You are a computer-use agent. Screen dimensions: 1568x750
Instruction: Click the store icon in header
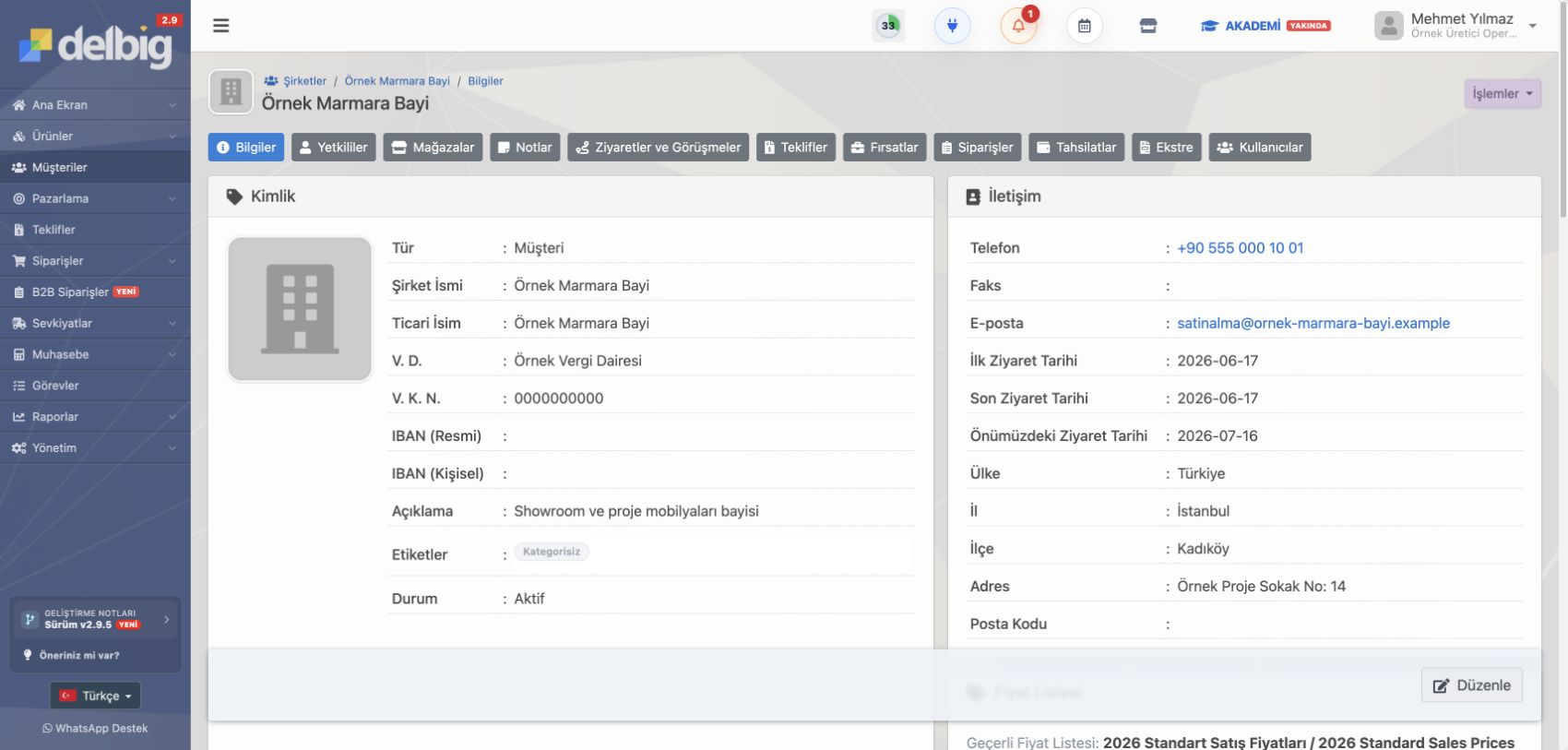point(1148,26)
